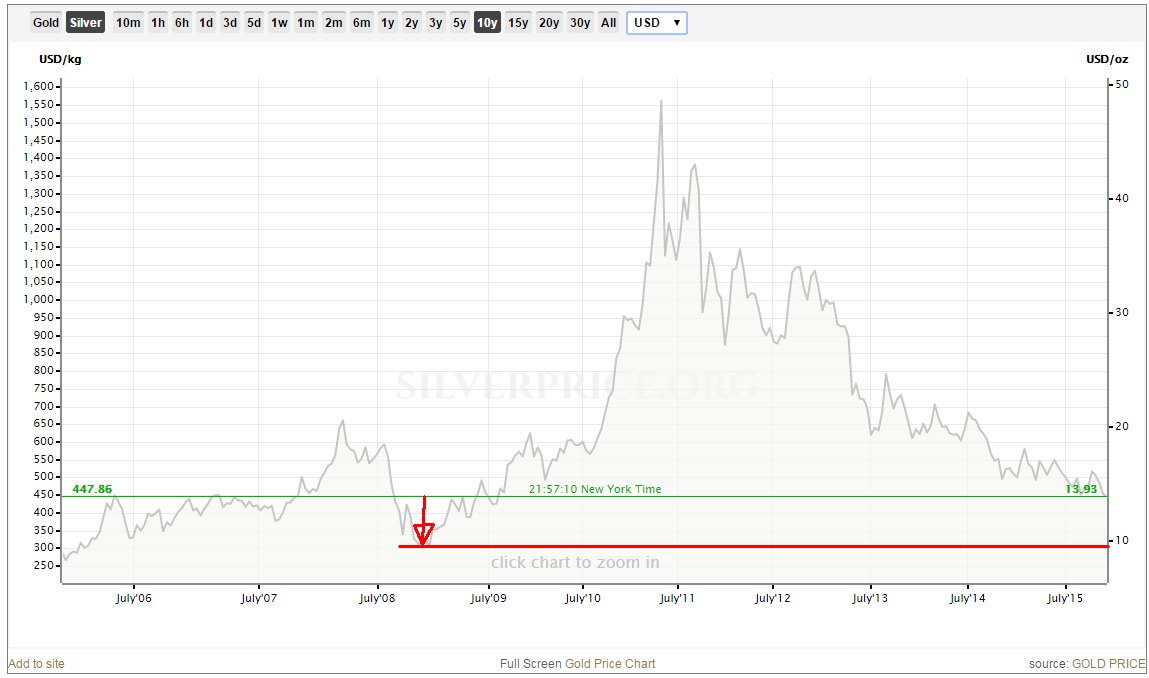Select the 30y time range

580,22
